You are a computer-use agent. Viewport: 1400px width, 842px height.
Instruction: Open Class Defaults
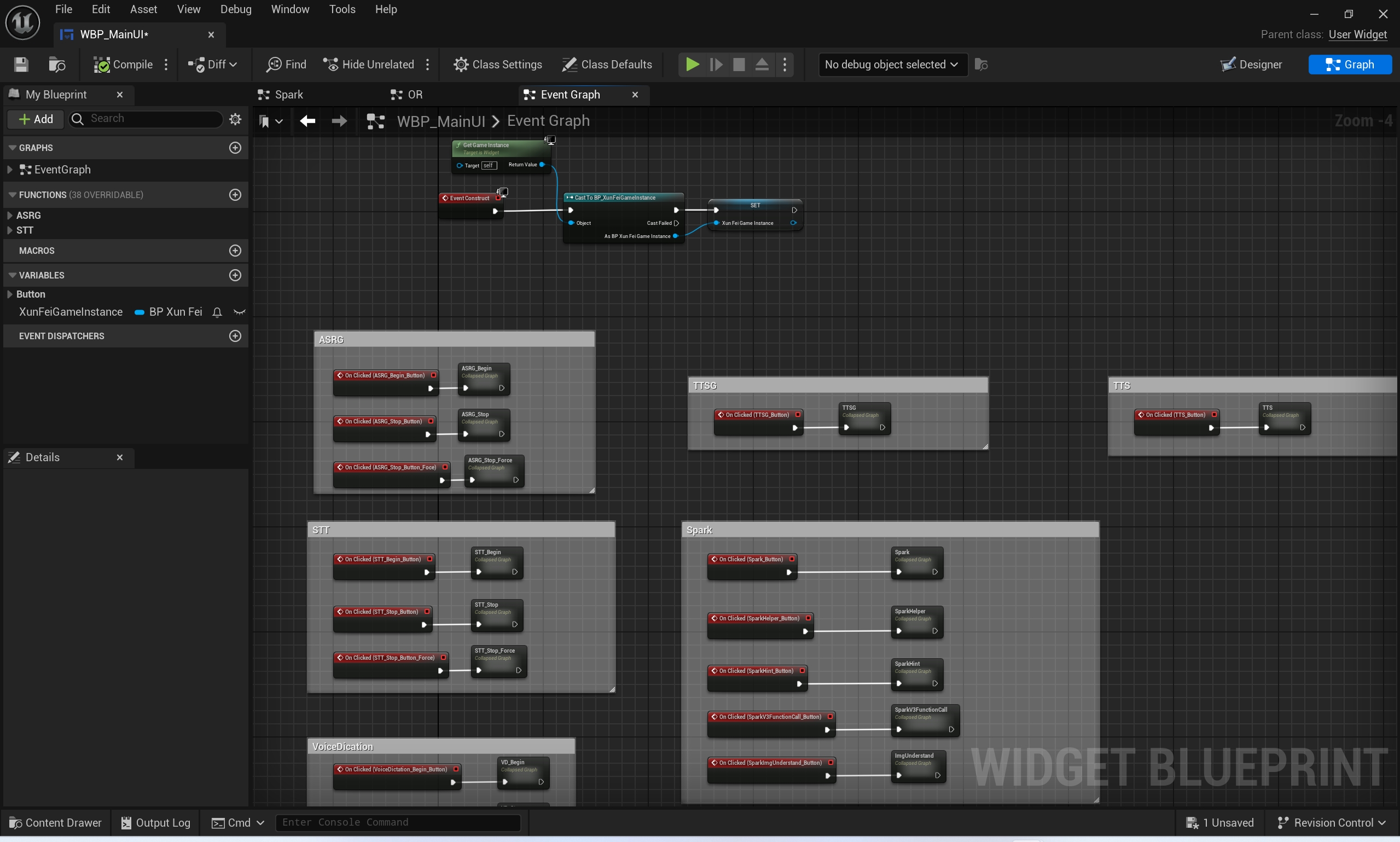point(607,65)
